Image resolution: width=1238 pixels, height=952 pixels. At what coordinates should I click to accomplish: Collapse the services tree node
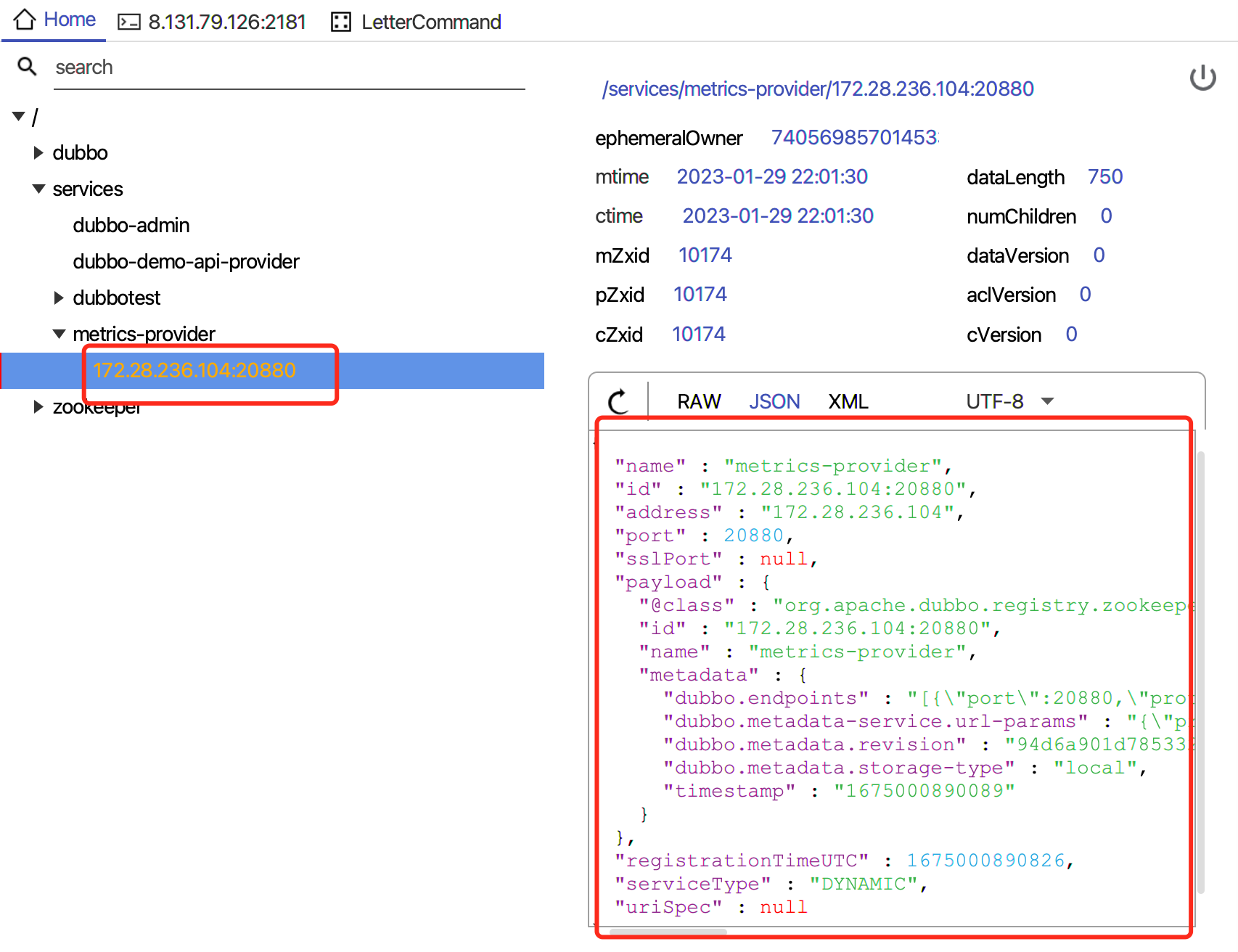(x=38, y=189)
